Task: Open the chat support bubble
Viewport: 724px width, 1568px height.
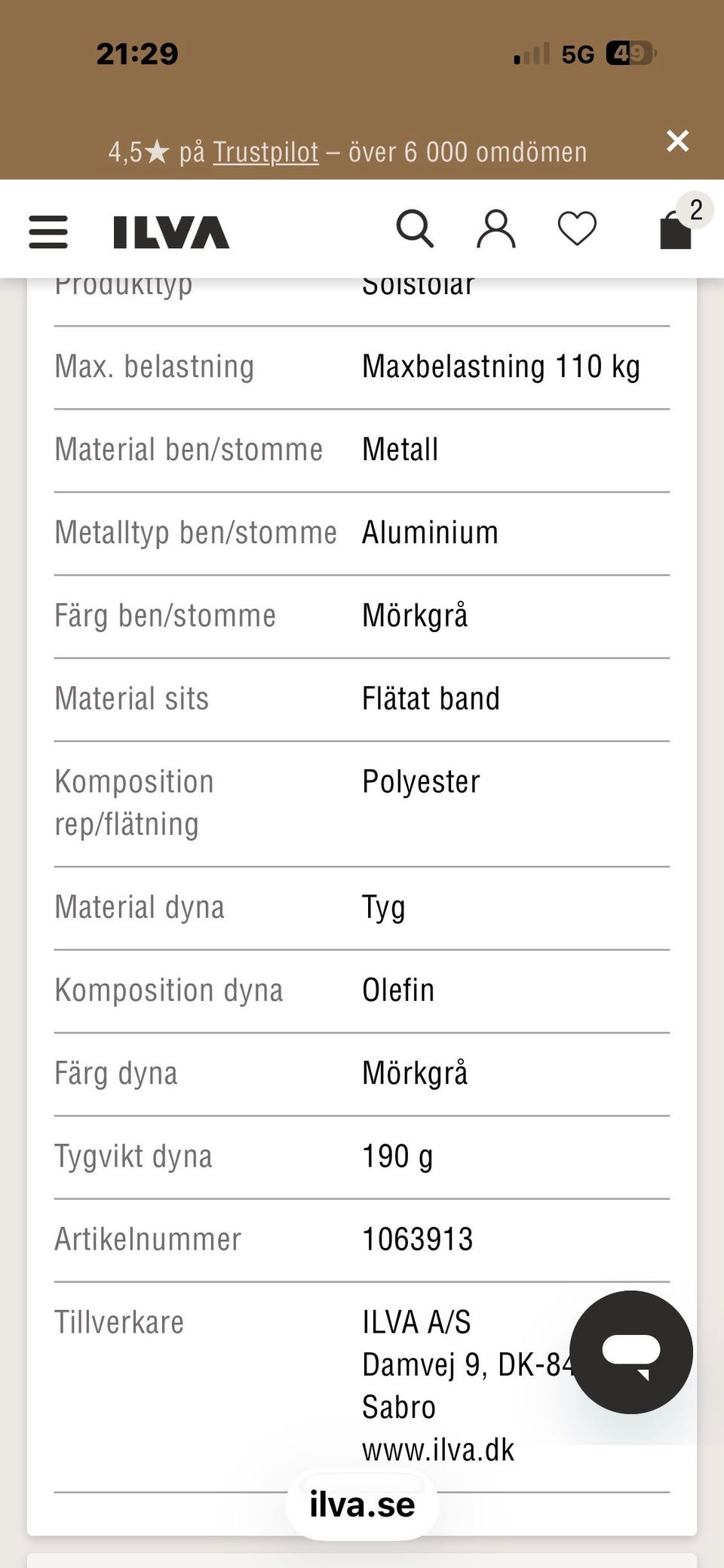Action: click(x=631, y=1352)
